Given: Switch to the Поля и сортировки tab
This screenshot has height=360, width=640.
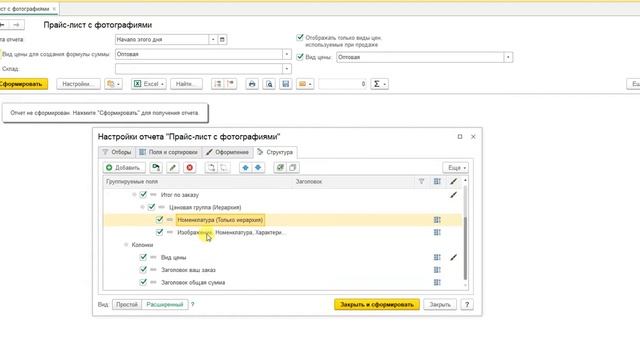Looking at the screenshot, I should (169, 152).
